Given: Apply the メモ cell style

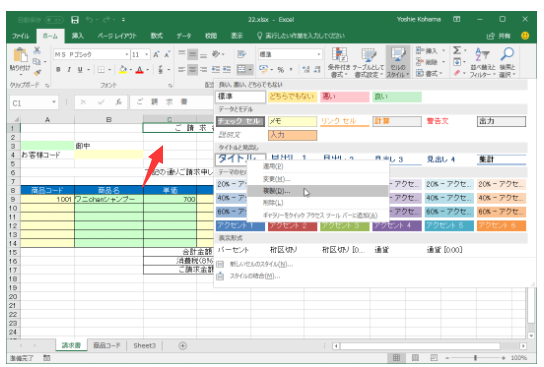Looking at the screenshot, I should pos(292,121).
